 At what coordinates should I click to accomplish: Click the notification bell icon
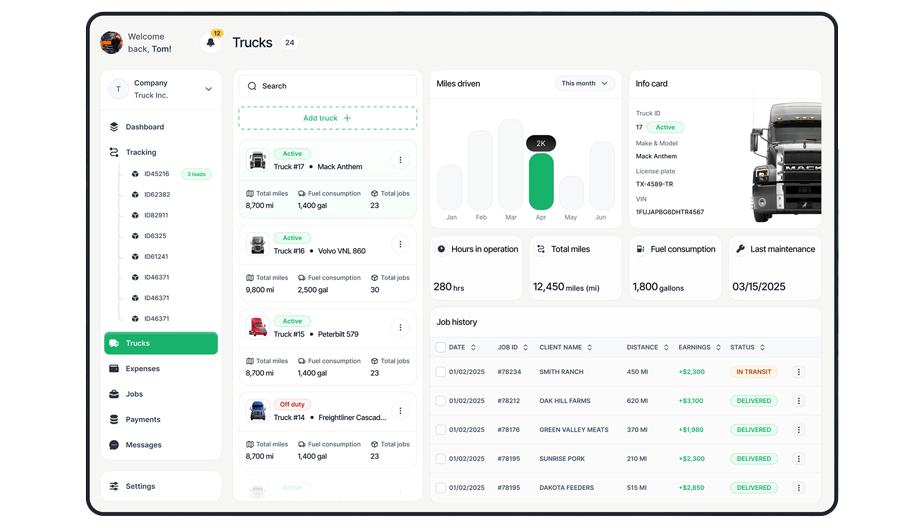[x=210, y=42]
